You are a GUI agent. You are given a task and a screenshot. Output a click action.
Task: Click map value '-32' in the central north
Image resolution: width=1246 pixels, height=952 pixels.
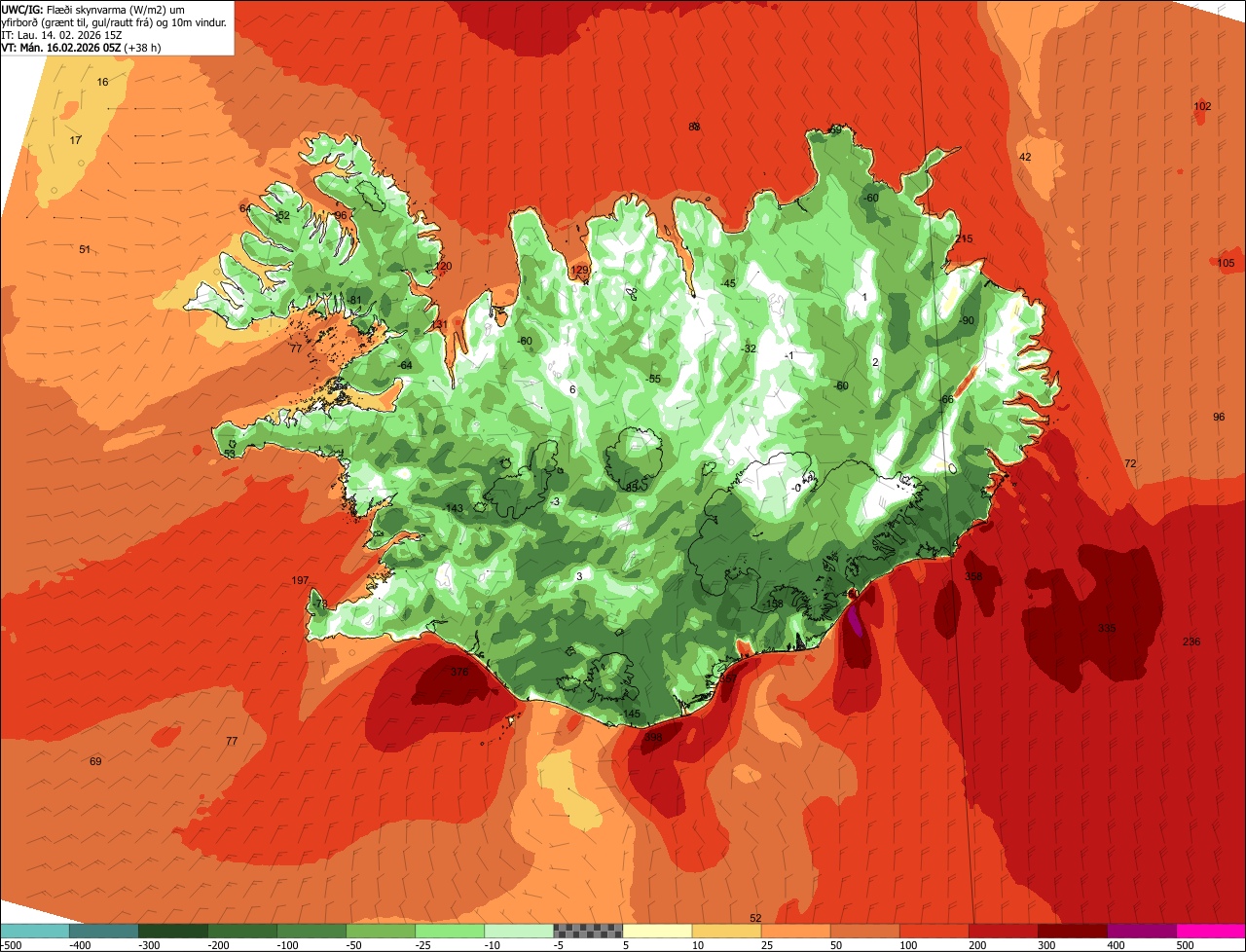coord(748,348)
